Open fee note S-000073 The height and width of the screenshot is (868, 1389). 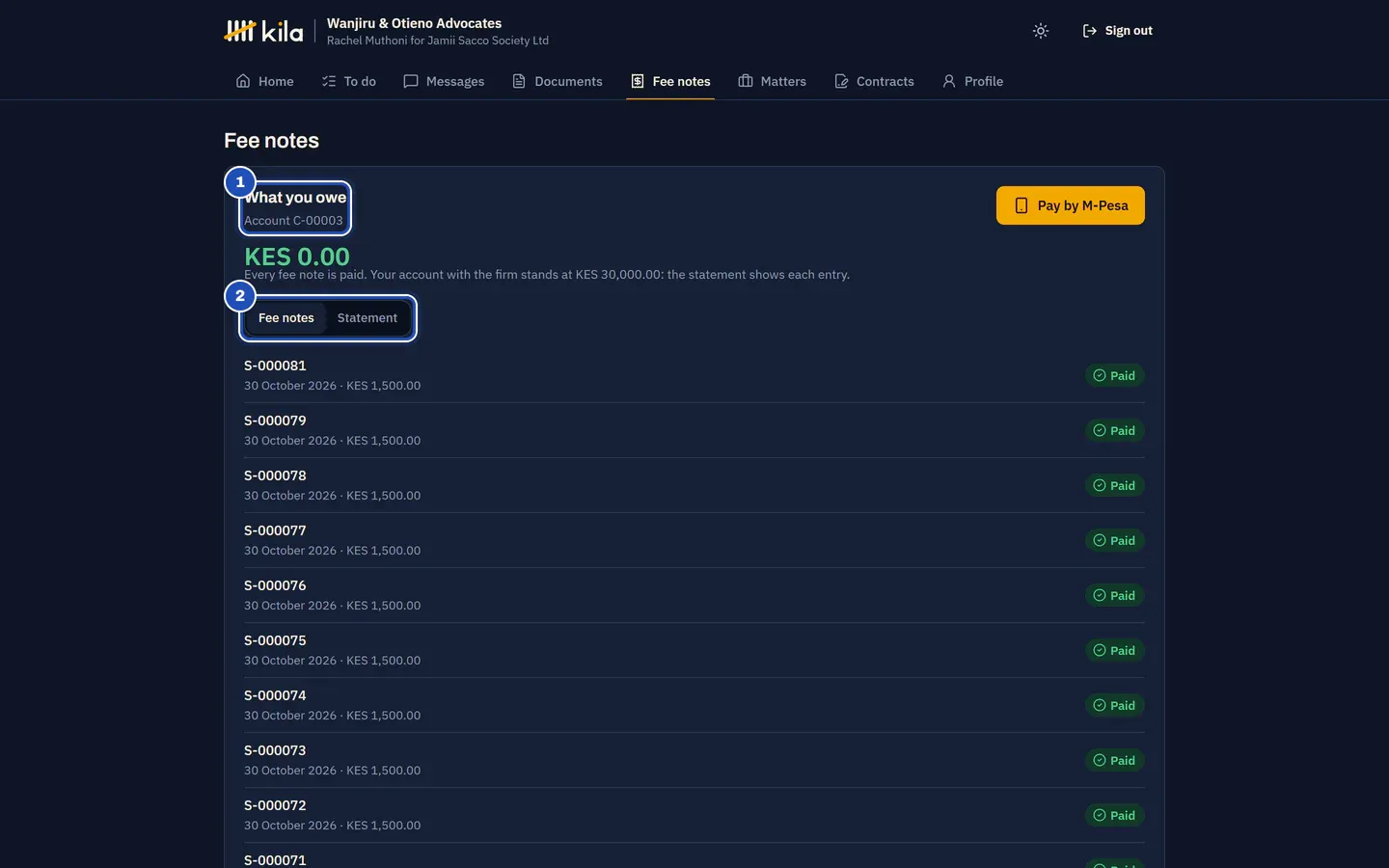pyautogui.click(x=694, y=760)
